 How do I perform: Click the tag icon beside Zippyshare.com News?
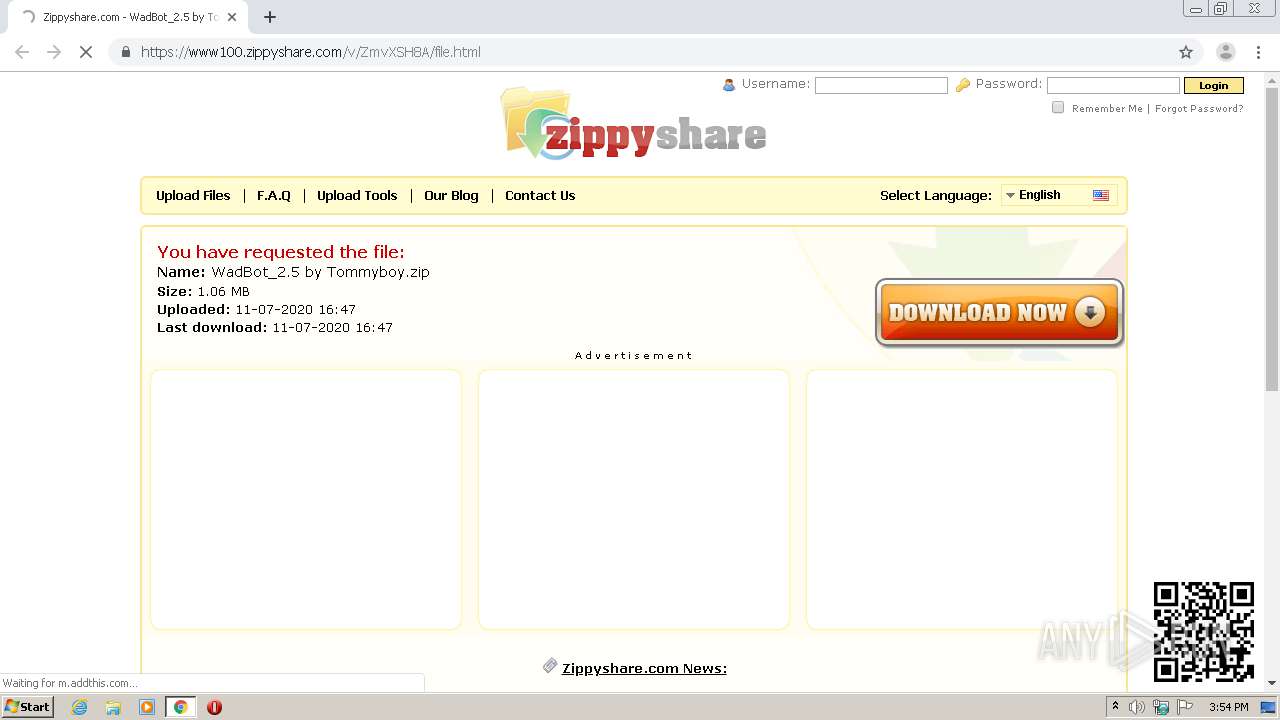(x=550, y=666)
